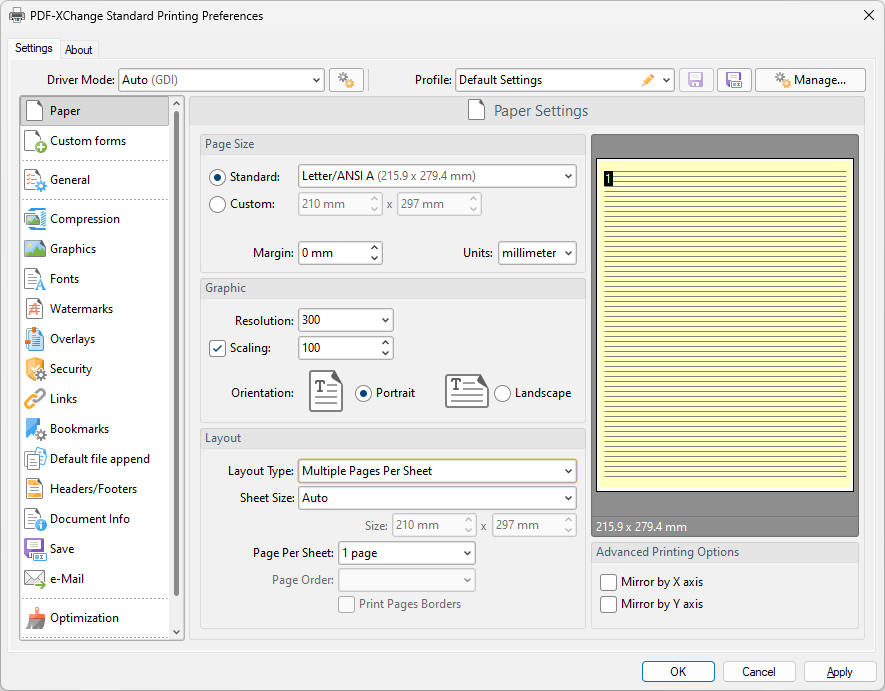Image resolution: width=885 pixels, height=691 pixels.
Task: Open Headers/Footers icon in sidebar
Action: tap(34, 489)
